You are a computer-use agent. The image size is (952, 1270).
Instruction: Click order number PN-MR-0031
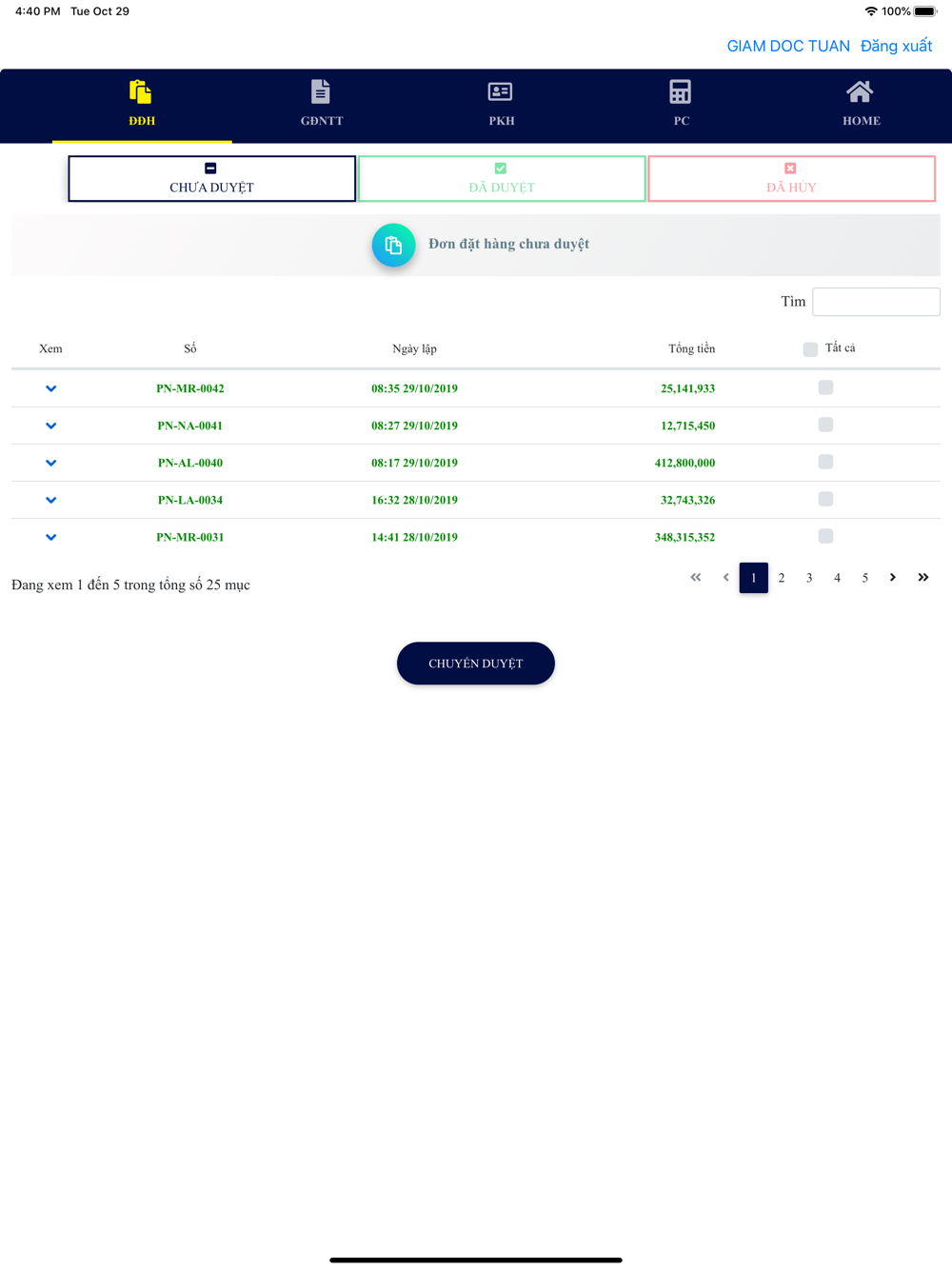point(190,537)
